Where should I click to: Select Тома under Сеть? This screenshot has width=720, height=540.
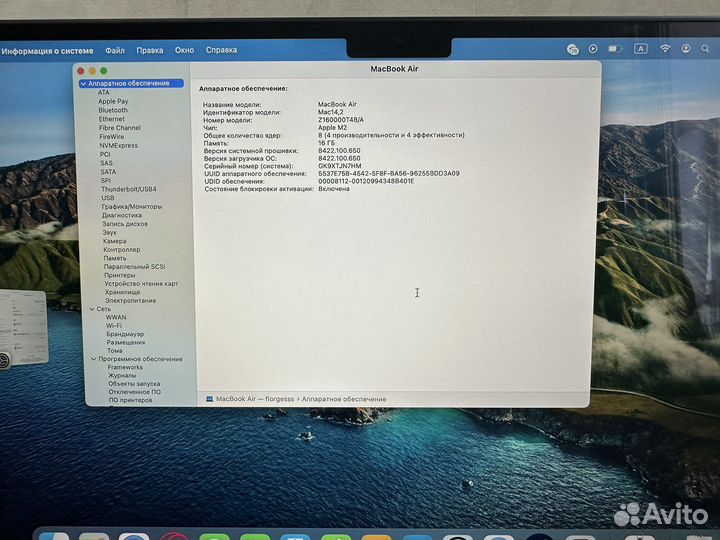tap(115, 350)
